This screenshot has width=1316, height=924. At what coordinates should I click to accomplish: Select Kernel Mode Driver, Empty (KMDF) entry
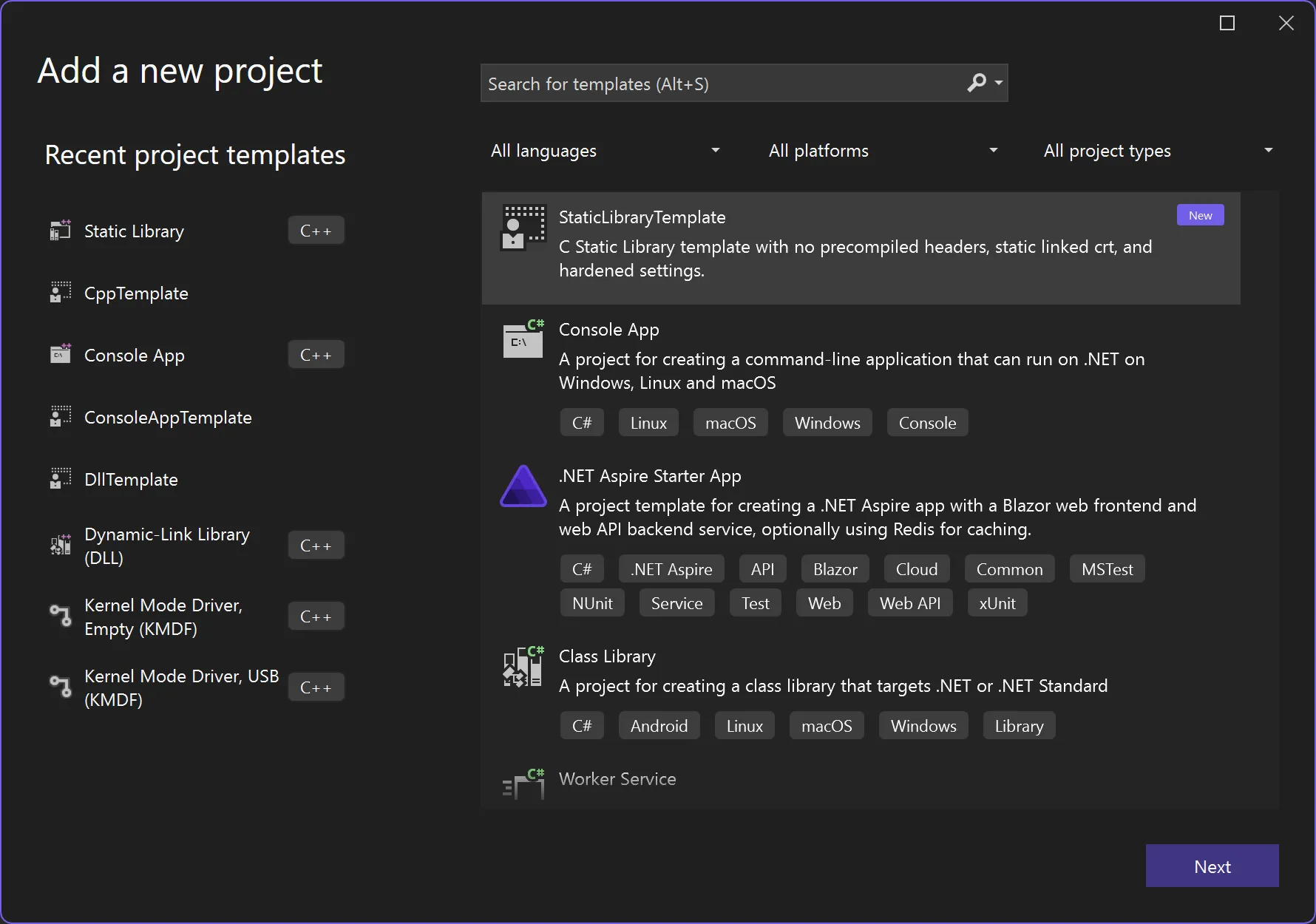tap(163, 616)
